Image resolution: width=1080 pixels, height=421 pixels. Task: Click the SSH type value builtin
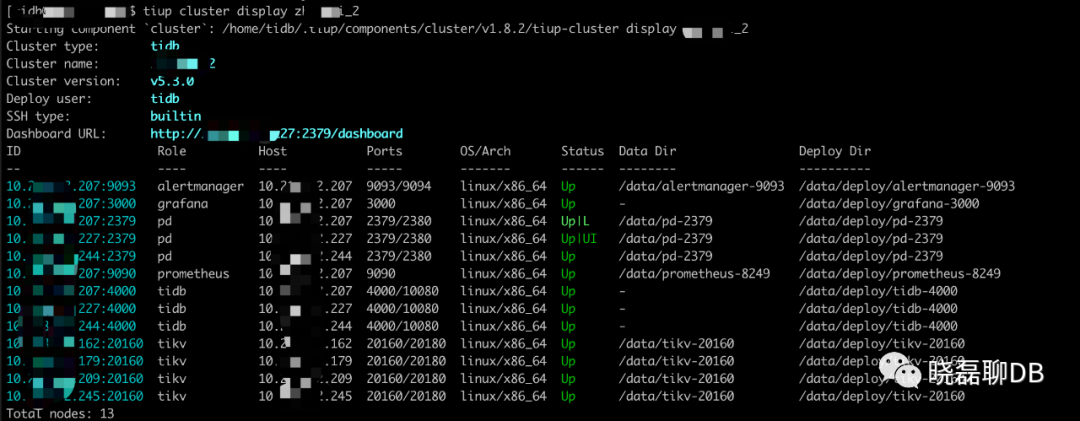(176, 116)
